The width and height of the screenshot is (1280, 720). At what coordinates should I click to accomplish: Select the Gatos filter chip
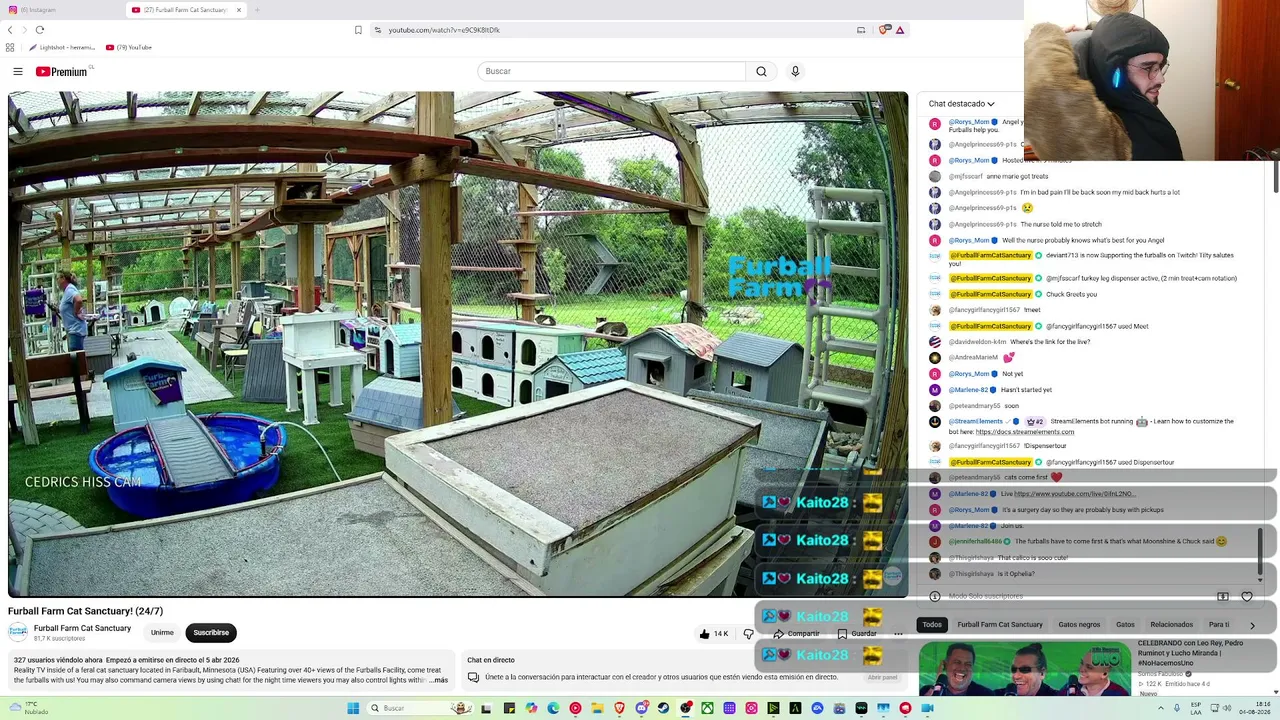[x=1125, y=625]
